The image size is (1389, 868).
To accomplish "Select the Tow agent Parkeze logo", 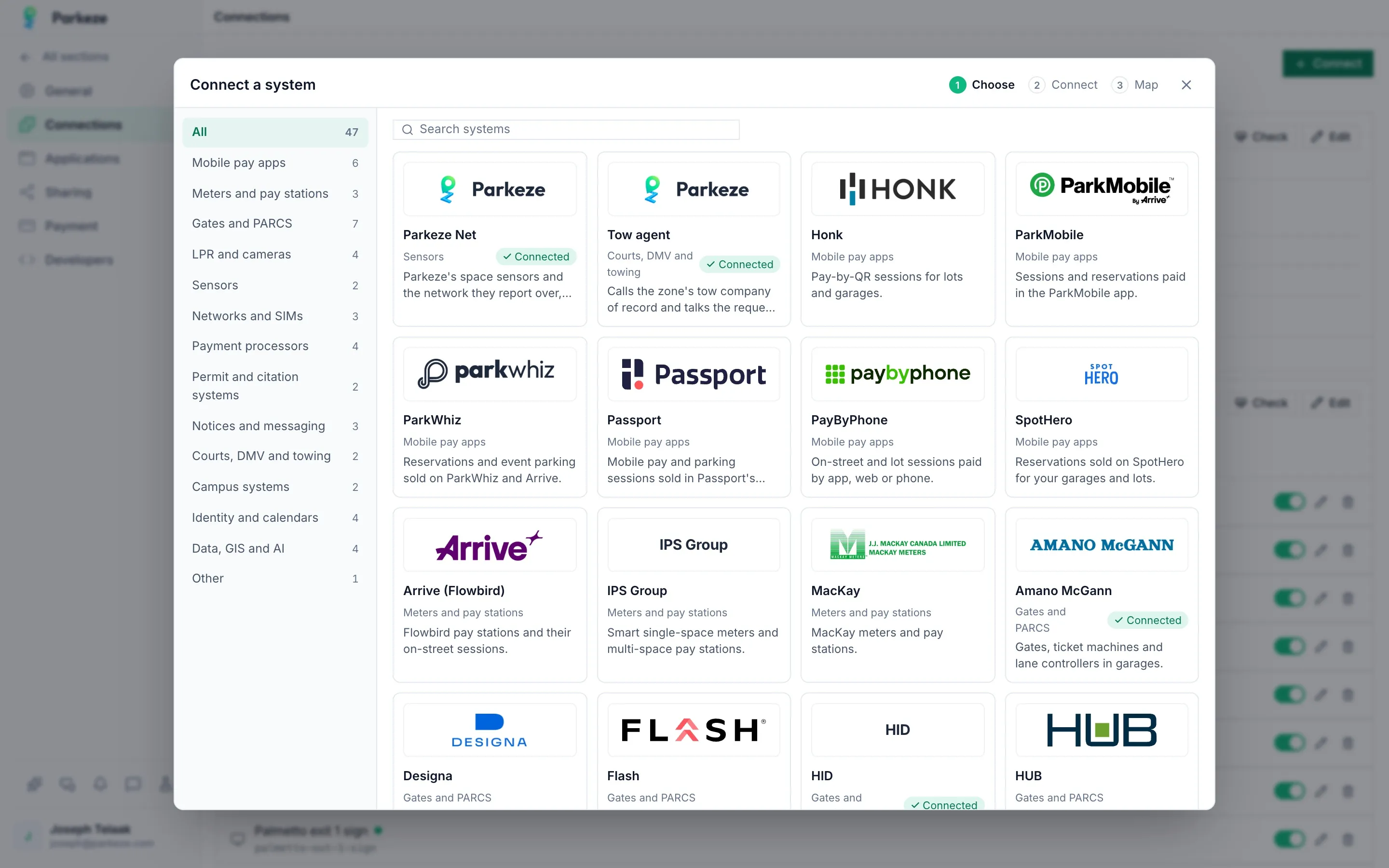I will pyautogui.click(x=694, y=189).
